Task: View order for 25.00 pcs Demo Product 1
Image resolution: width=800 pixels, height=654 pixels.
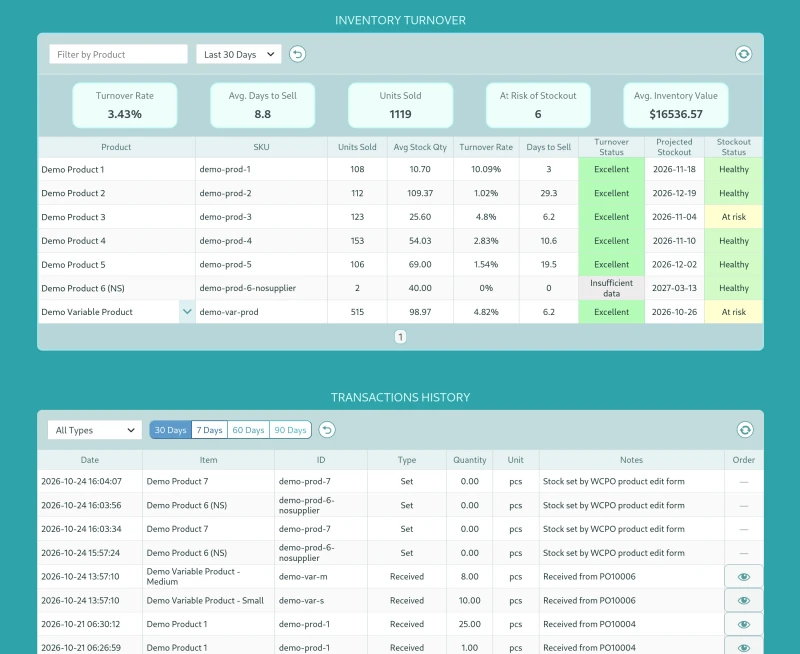Action: pos(744,624)
